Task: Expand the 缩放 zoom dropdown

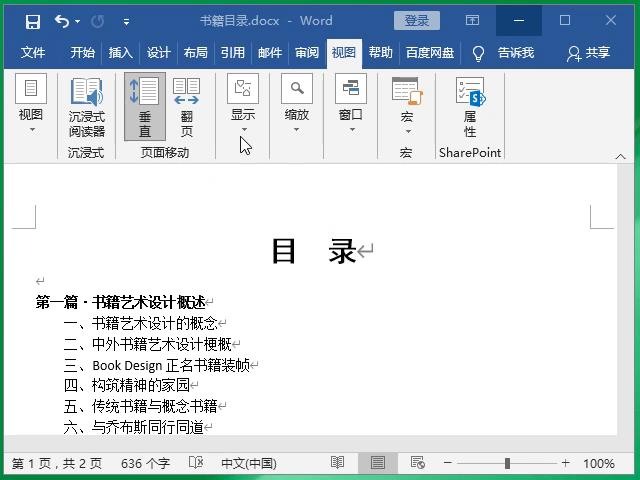Action: click(297, 104)
